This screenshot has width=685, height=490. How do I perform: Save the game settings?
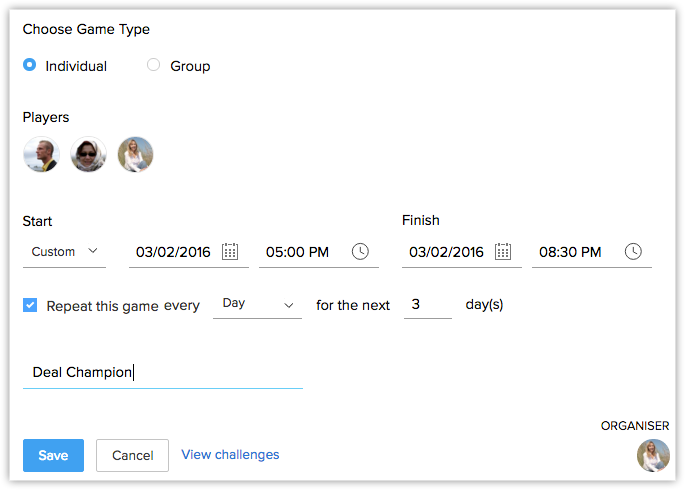tap(53, 455)
